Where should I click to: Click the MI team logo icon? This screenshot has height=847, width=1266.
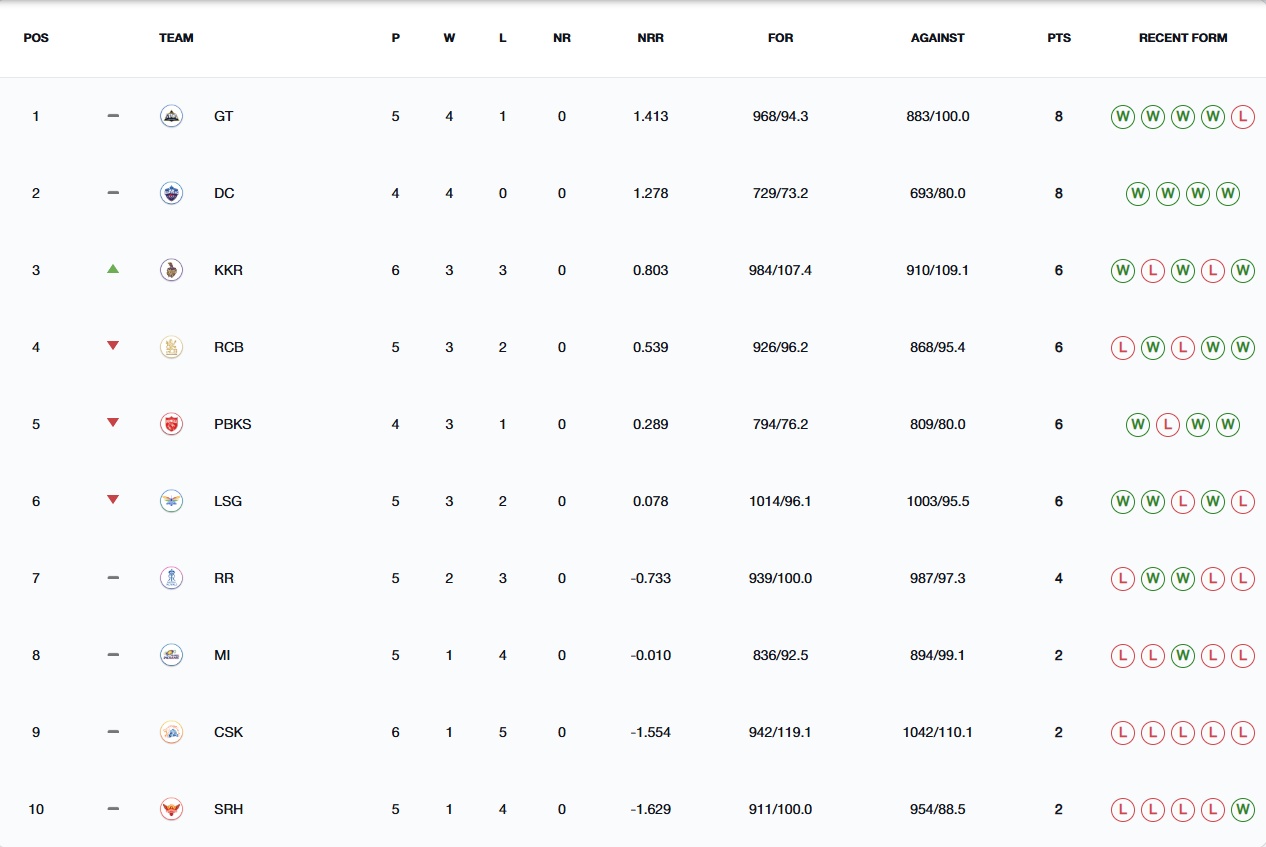pos(172,655)
